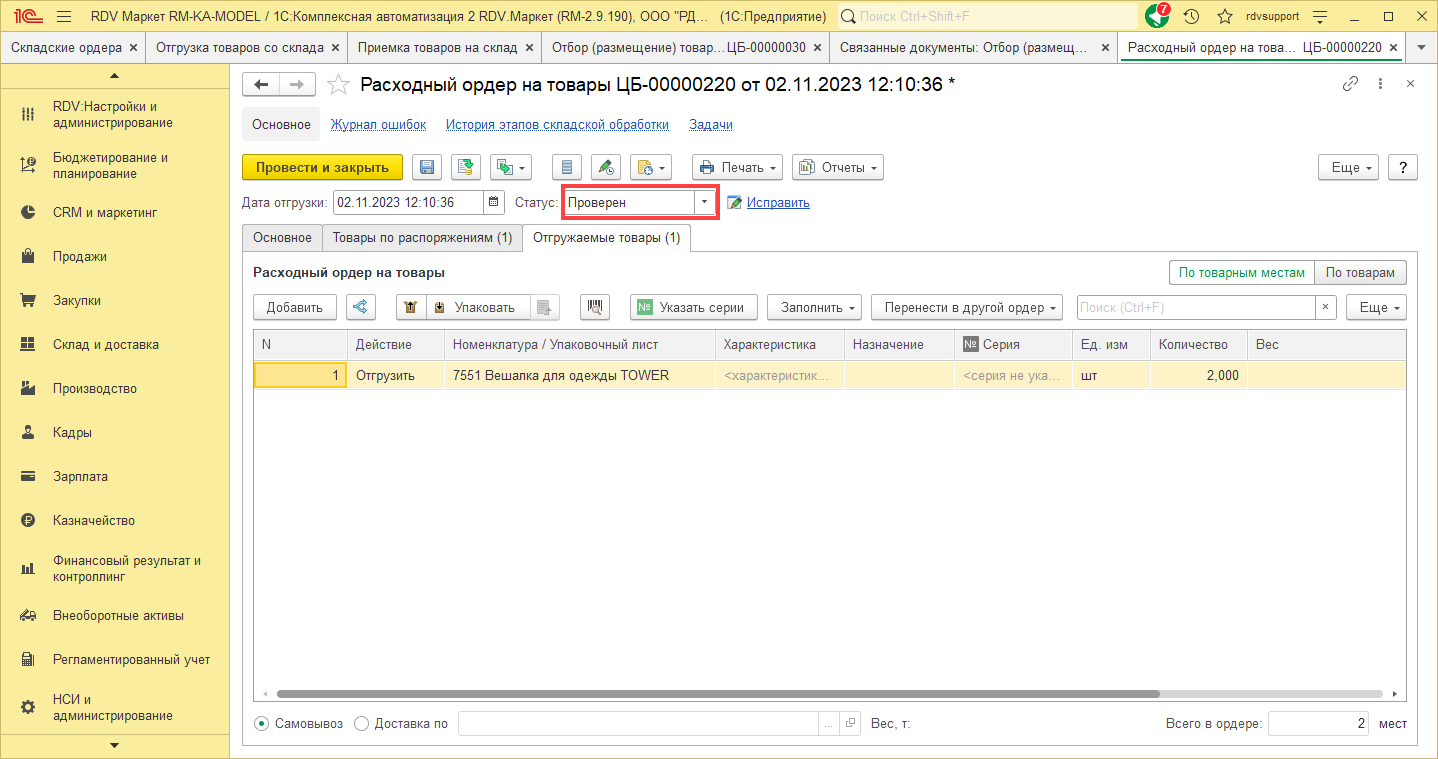This screenshot has height=759, width=1438.
Task: Expand the Статус dropdown arrow
Action: pyautogui.click(x=704, y=202)
